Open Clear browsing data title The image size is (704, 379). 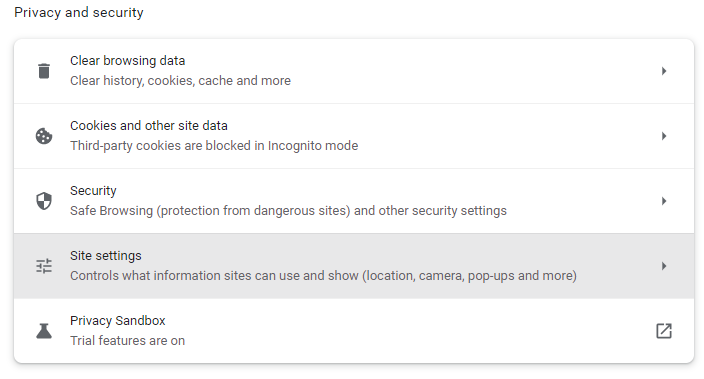(128, 61)
